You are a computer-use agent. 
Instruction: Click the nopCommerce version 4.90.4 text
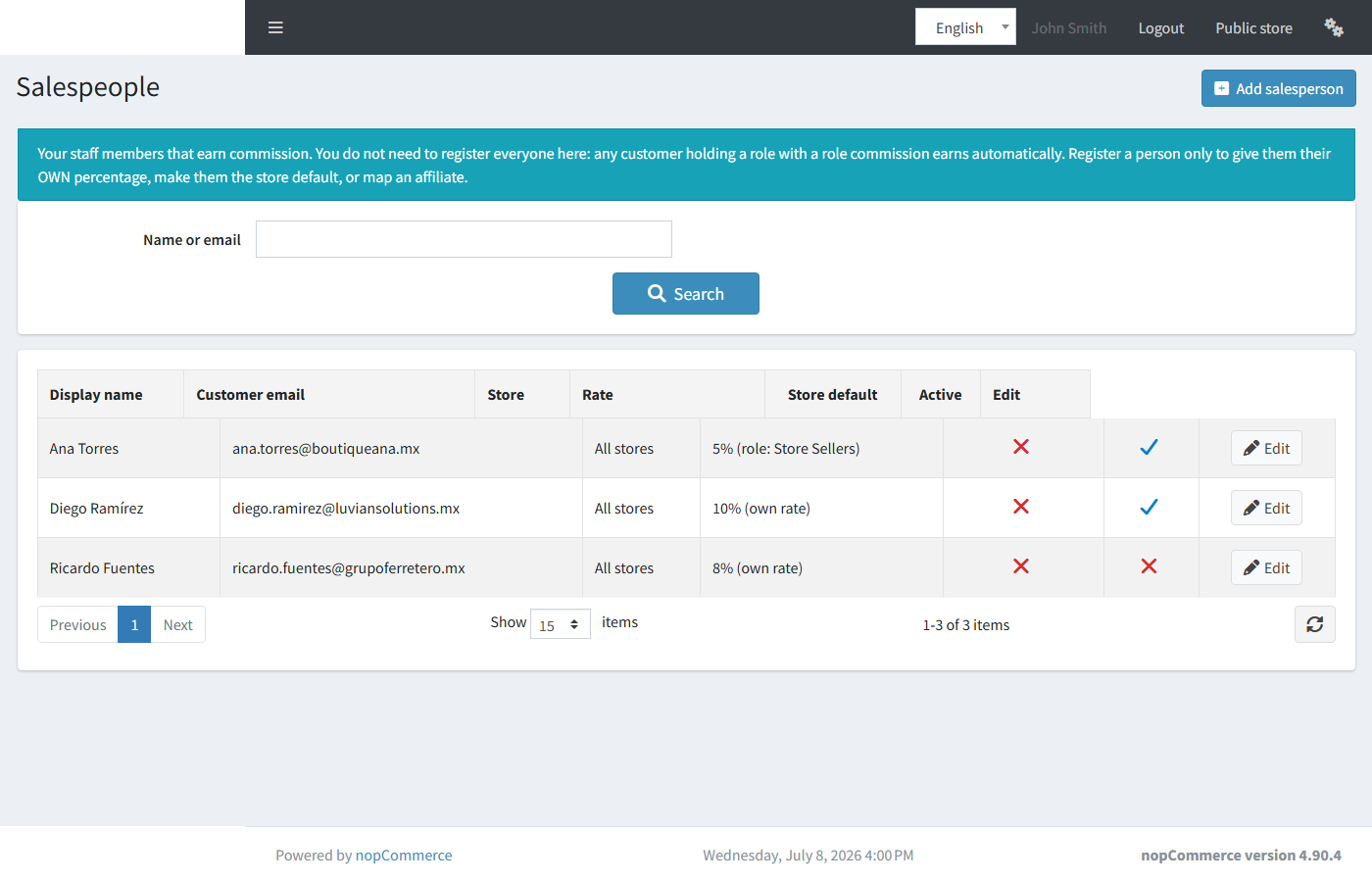[1241, 856]
